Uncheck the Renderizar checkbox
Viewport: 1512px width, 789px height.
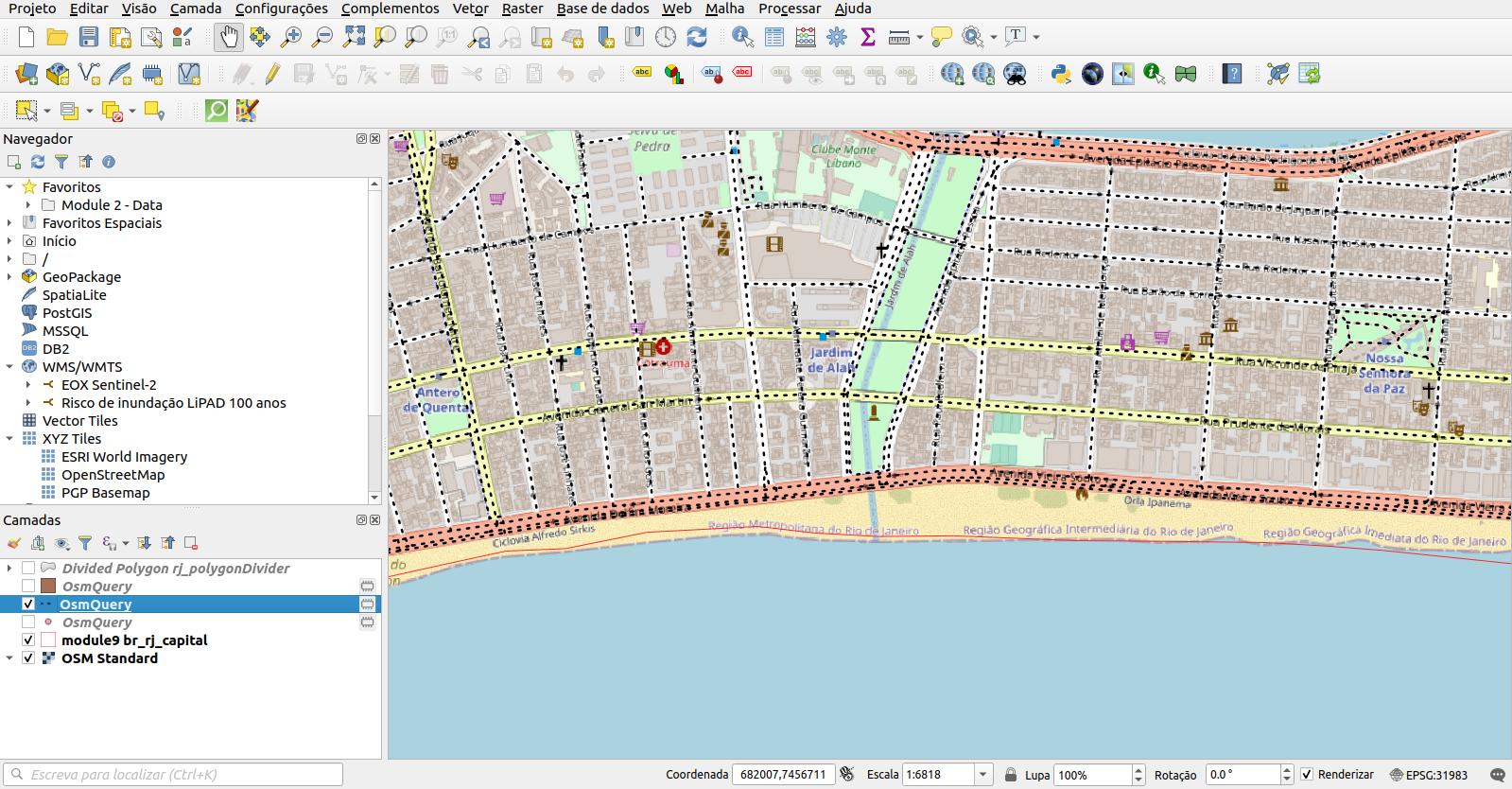click(x=1307, y=775)
